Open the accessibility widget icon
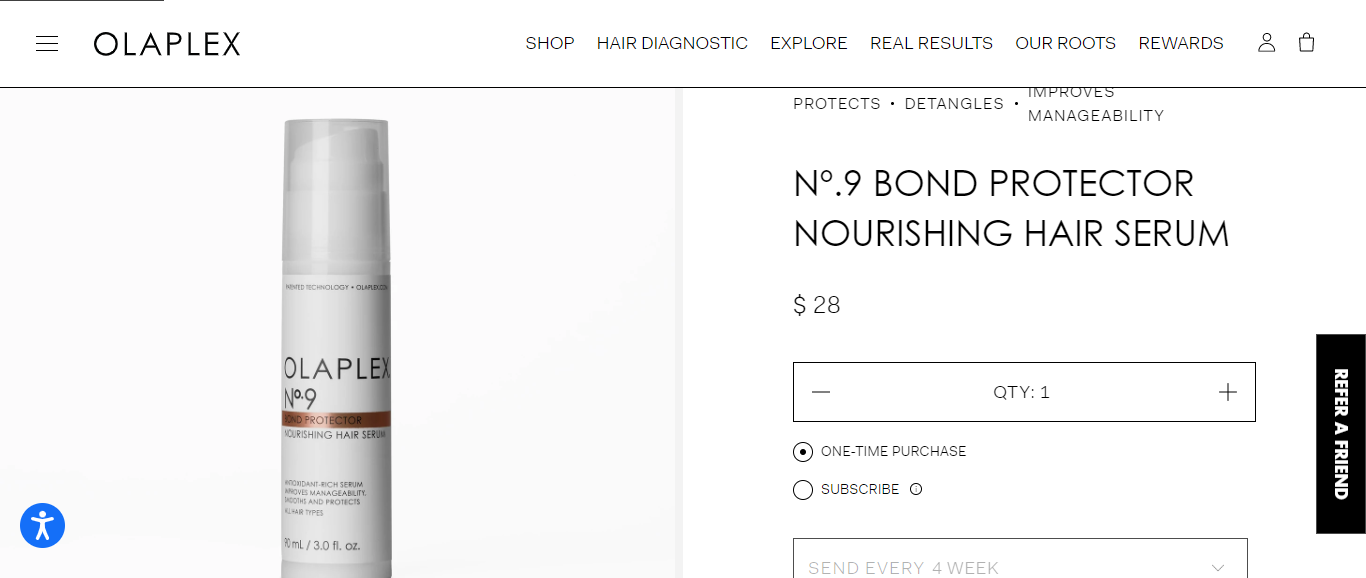This screenshot has height=578, width=1366. pyautogui.click(x=42, y=525)
